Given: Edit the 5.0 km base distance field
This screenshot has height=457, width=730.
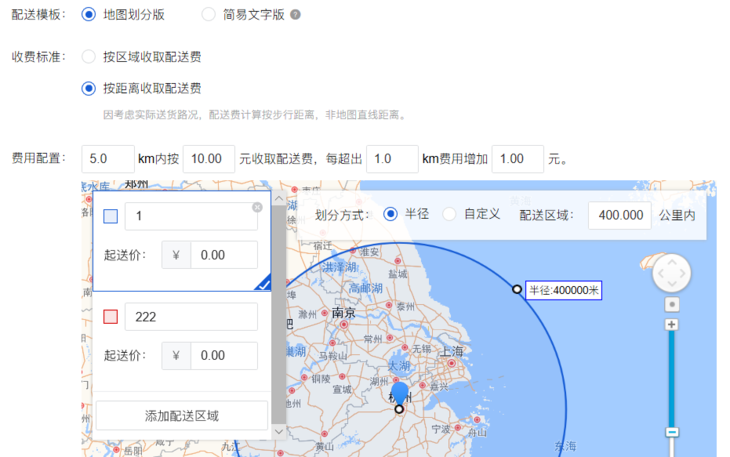Looking at the screenshot, I should [108, 159].
